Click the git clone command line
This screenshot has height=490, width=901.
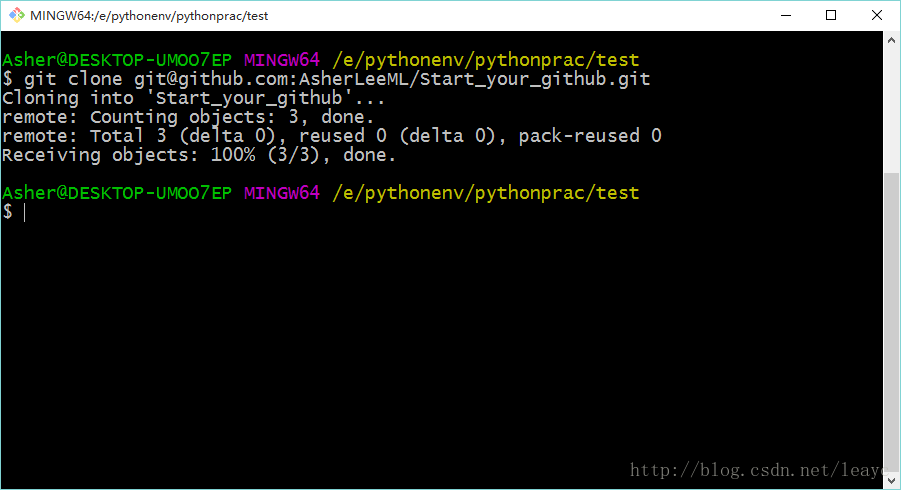[x=326, y=79]
